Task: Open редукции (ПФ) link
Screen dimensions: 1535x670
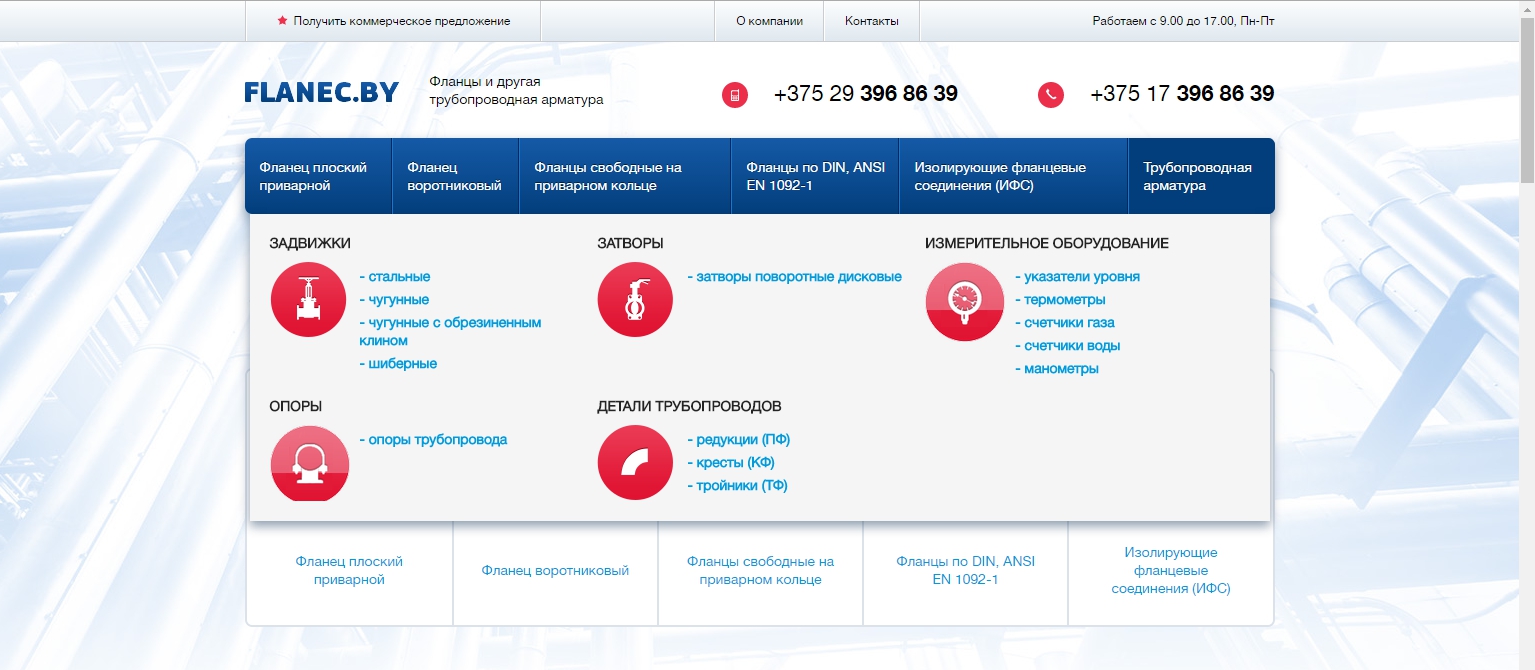Action: click(x=739, y=440)
